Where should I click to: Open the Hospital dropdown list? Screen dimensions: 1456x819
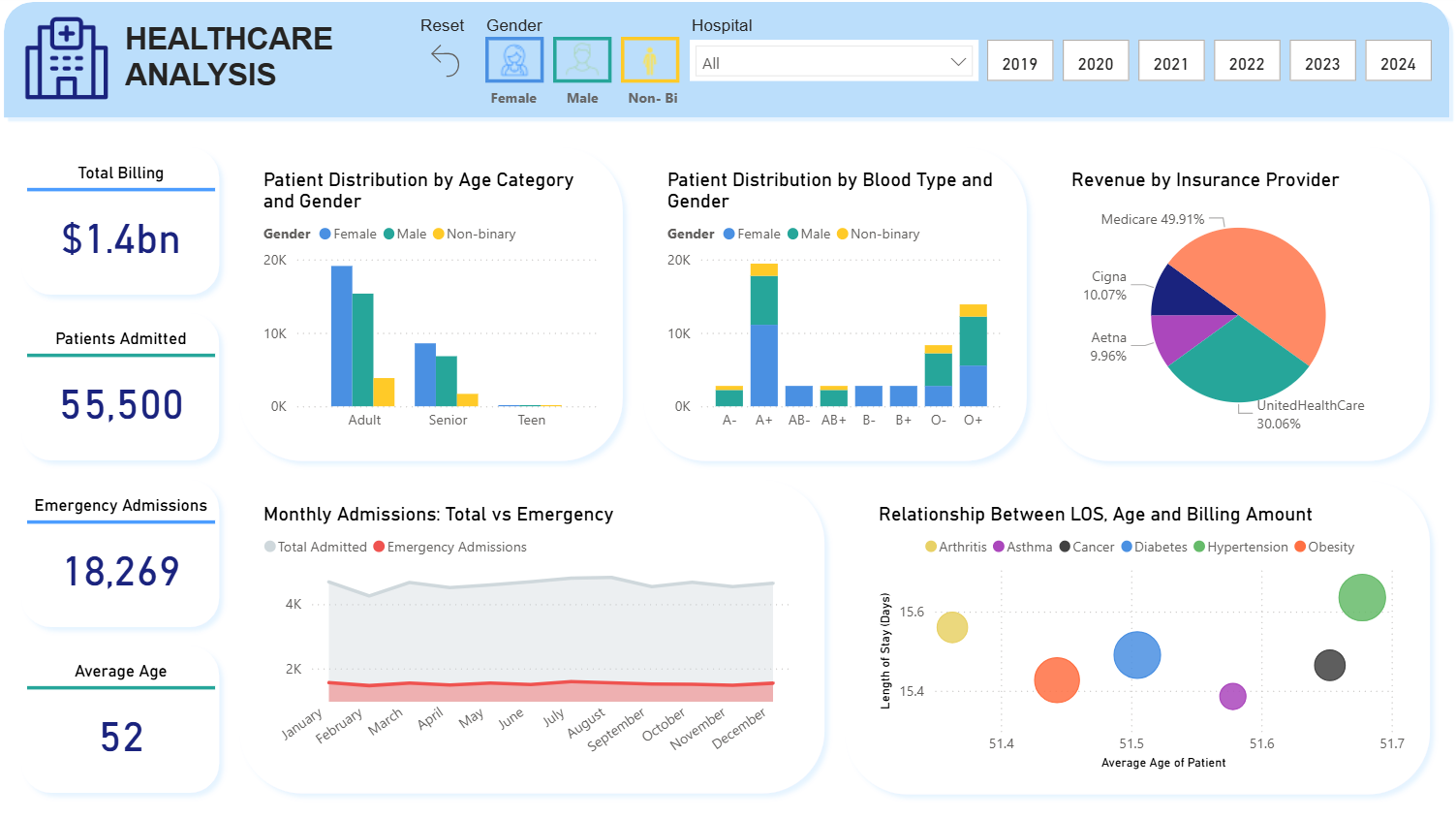833,63
